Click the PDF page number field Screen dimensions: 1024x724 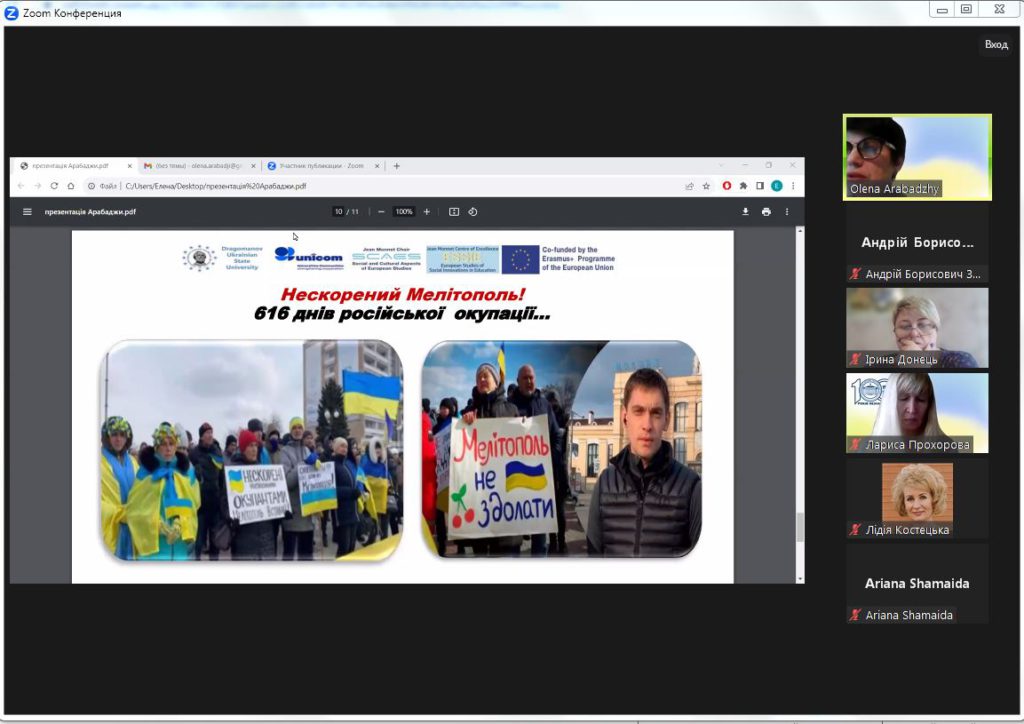tap(339, 212)
